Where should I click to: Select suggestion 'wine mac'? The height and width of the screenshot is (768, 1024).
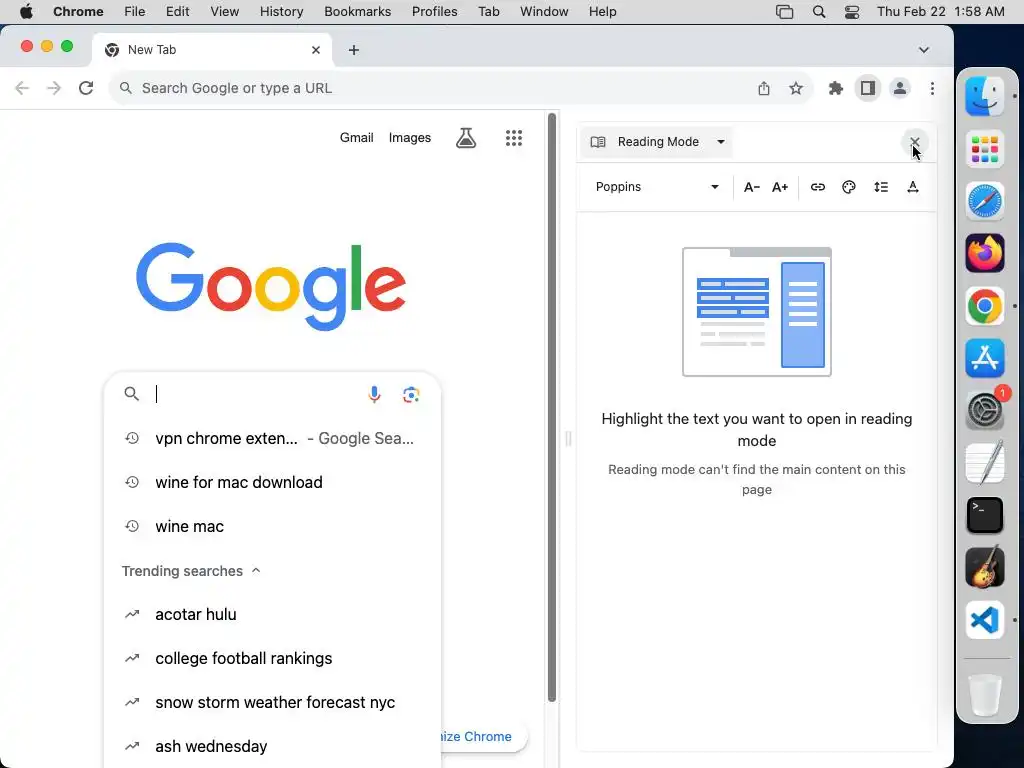[x=272, y=526]
